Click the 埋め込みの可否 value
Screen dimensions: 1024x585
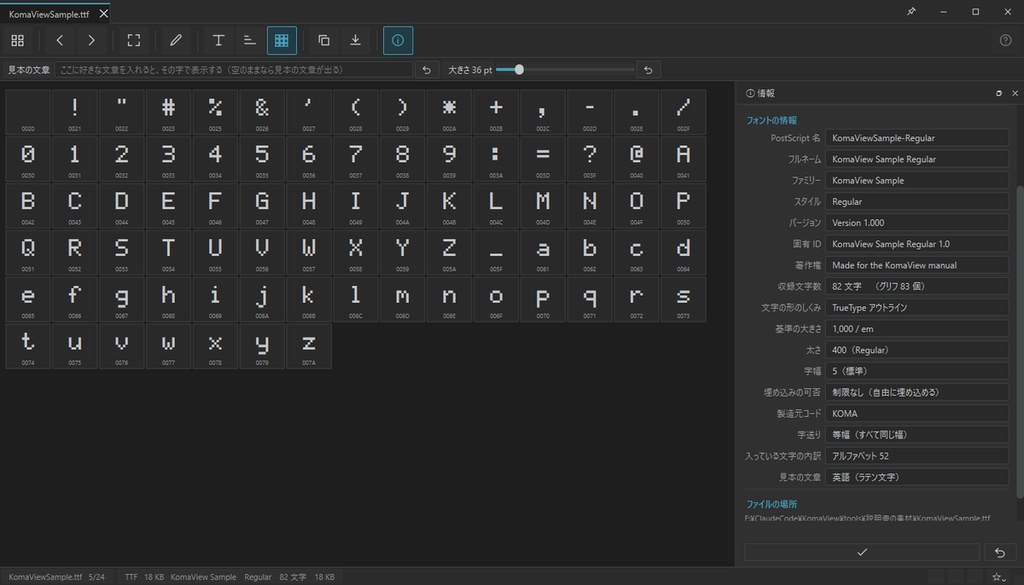tap(917, 392)
